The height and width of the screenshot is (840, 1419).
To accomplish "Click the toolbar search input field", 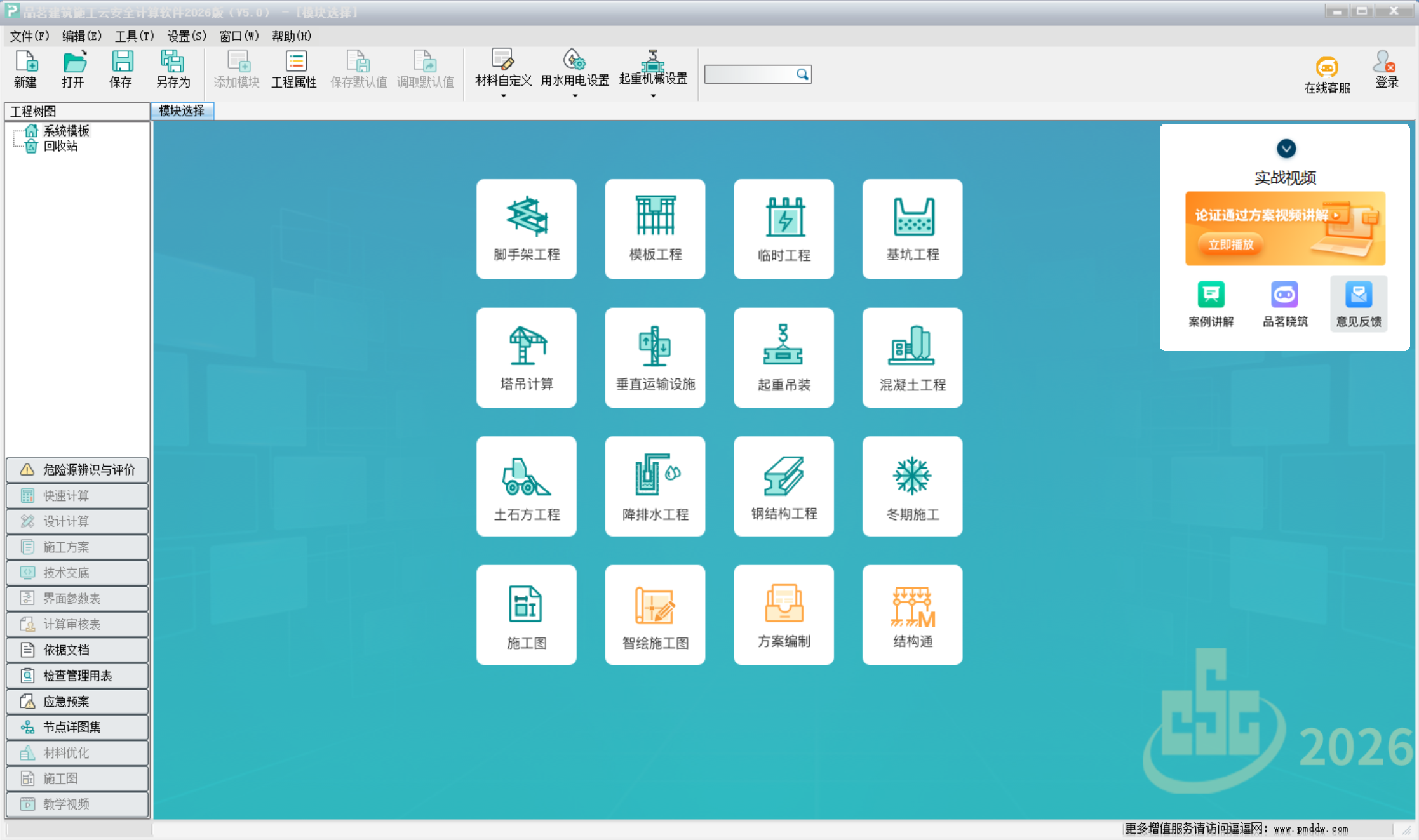I will [750, 74].
